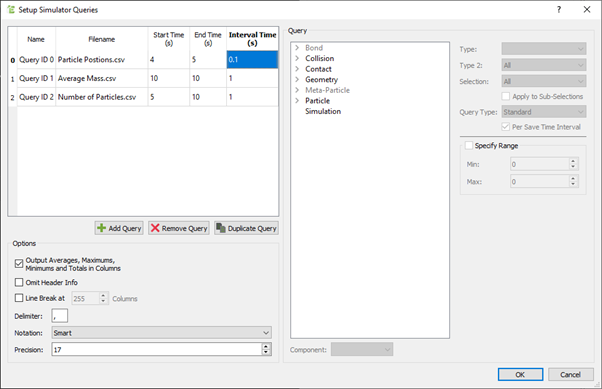Expand the Geometry tree arrow
This screenshot has width=602, height=389.
coord(297,79)
